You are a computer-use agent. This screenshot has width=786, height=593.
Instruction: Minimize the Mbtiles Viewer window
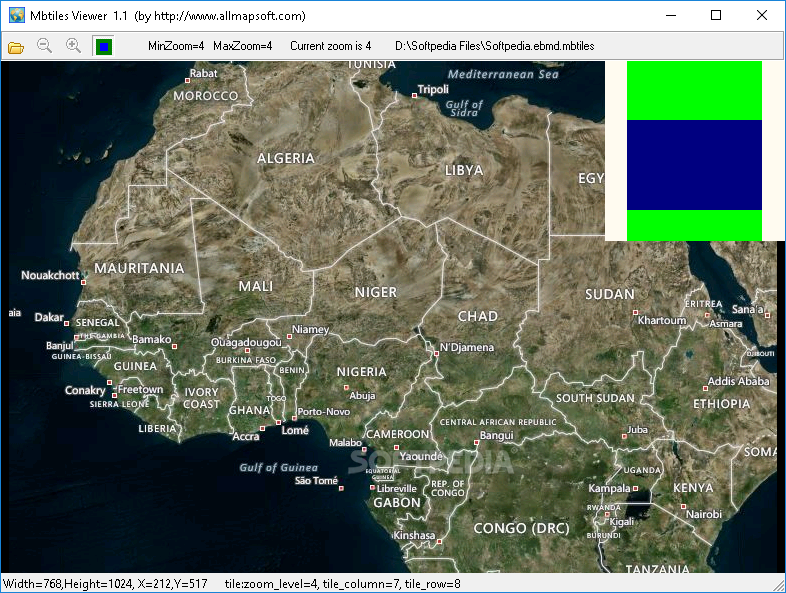tap(671, 15)
